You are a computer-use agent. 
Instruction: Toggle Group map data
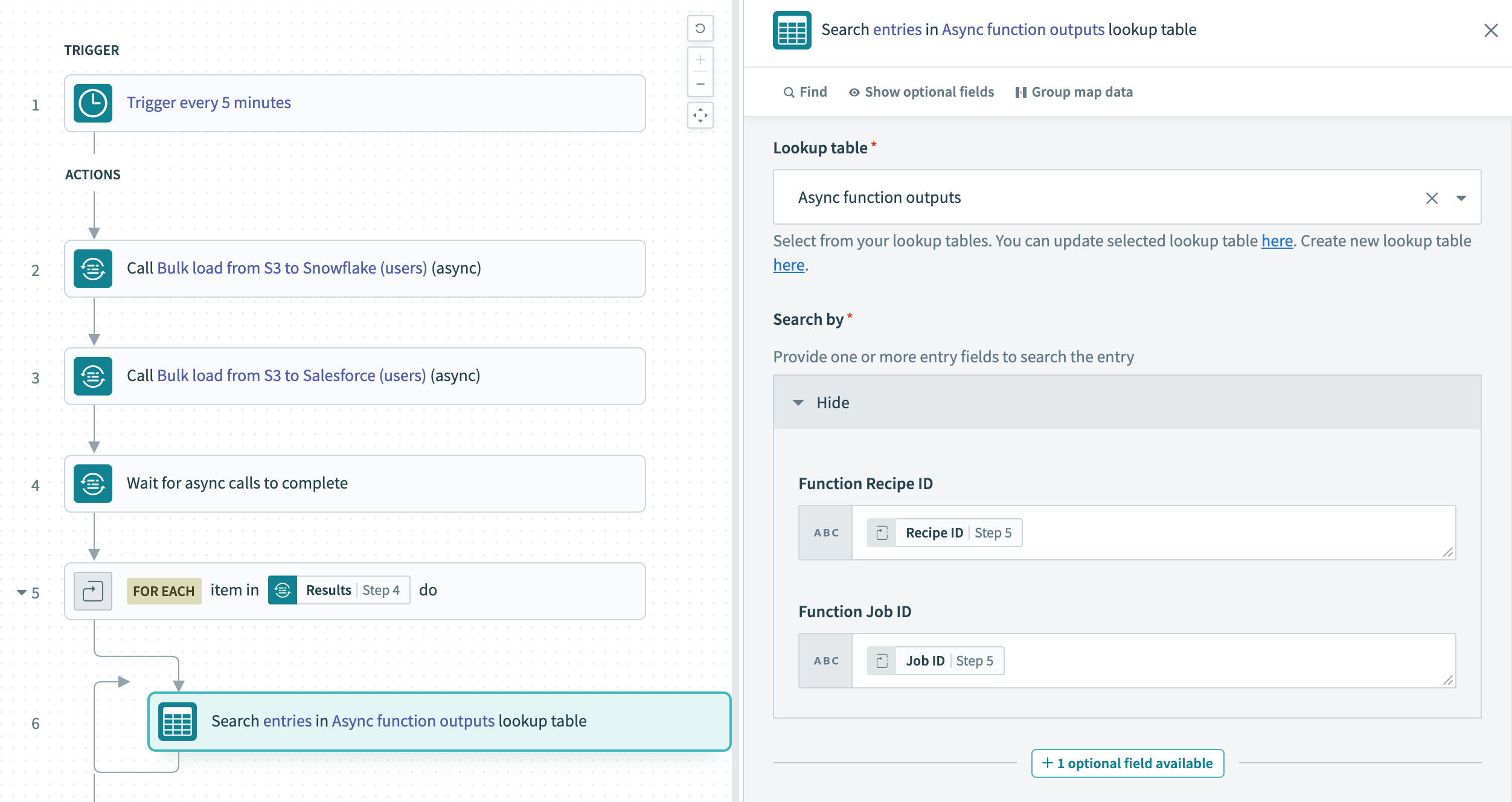[x=1074, y=92]
